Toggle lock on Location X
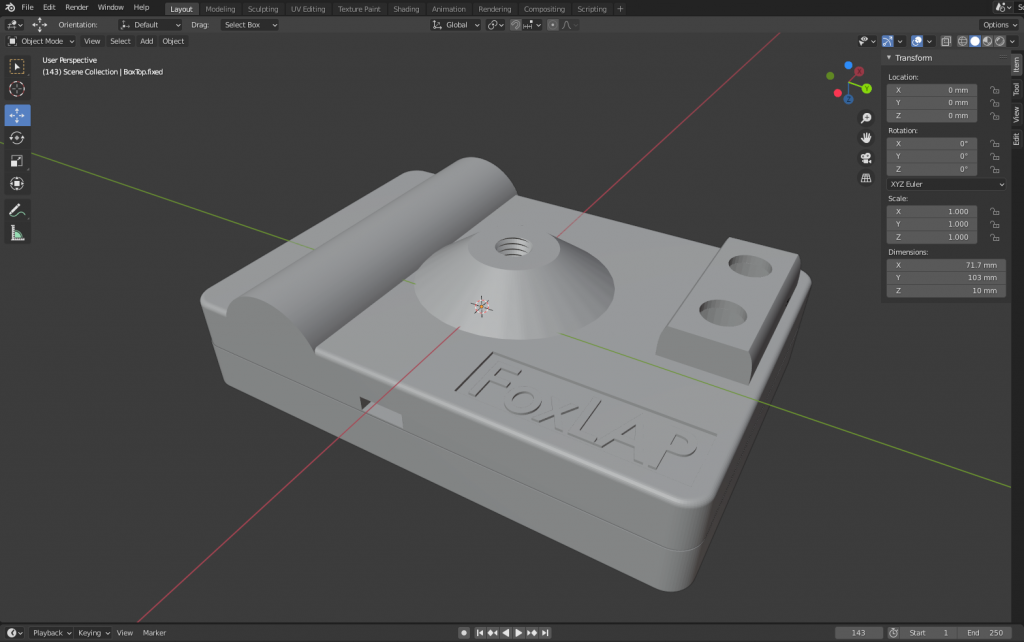This screenshot has height=642, width=1024. coord(994,90)
